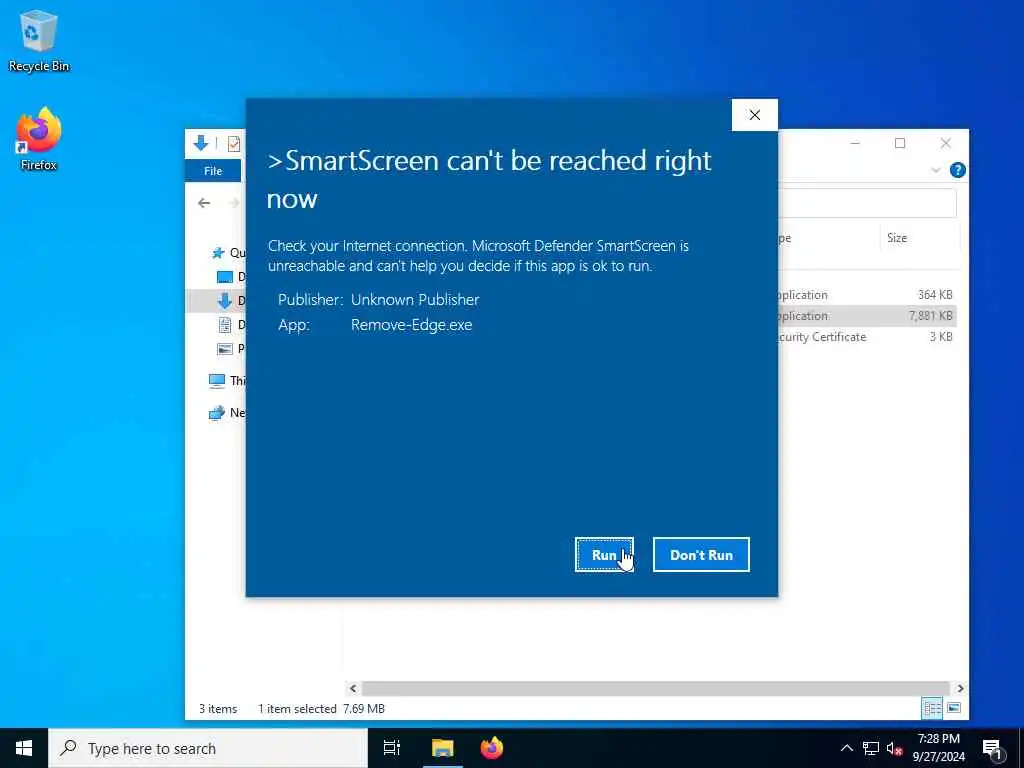Switch to details view icon

click(x=932, y=708)
